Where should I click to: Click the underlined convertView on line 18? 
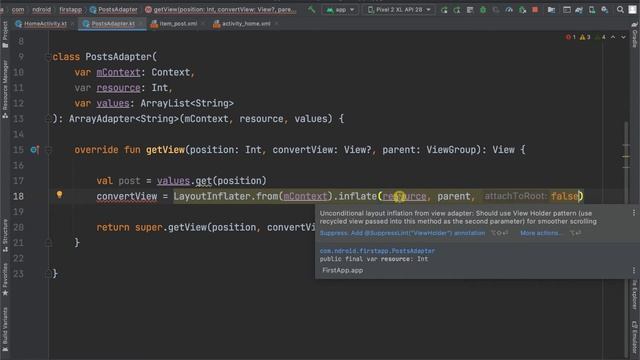(x=127, y=196)
